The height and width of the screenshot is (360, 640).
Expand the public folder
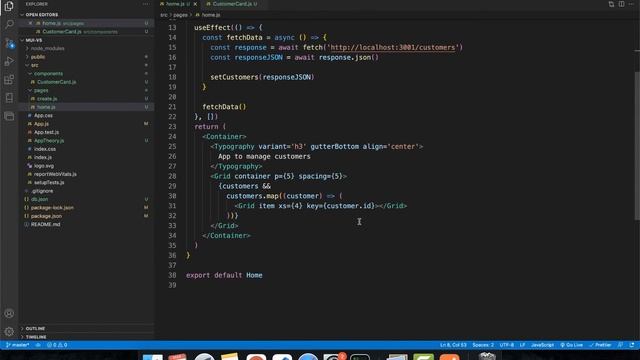click(86, 57)
